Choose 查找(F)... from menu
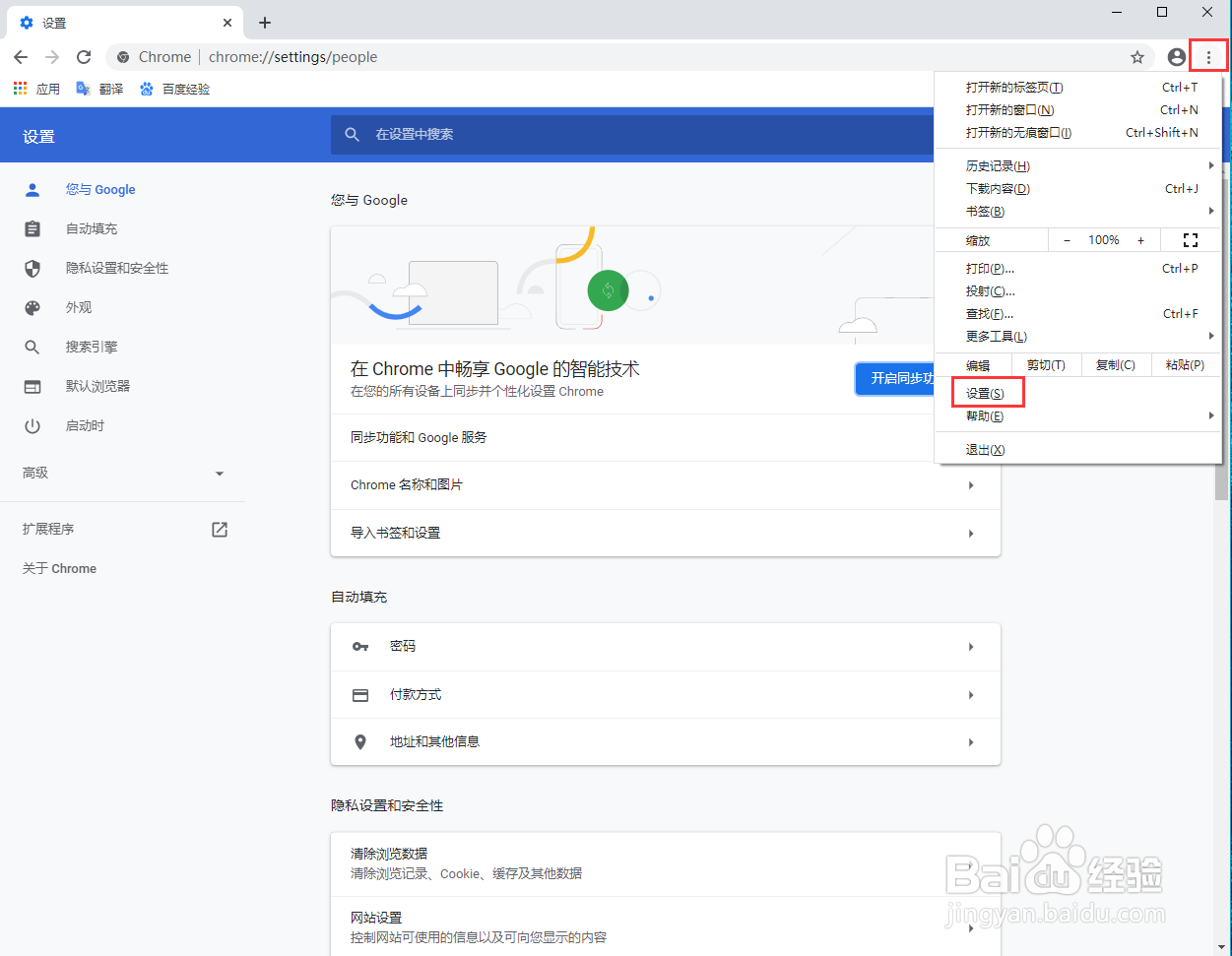Image resolution: width=1232 pixels, height=956 pixels. pos(1078,314)
